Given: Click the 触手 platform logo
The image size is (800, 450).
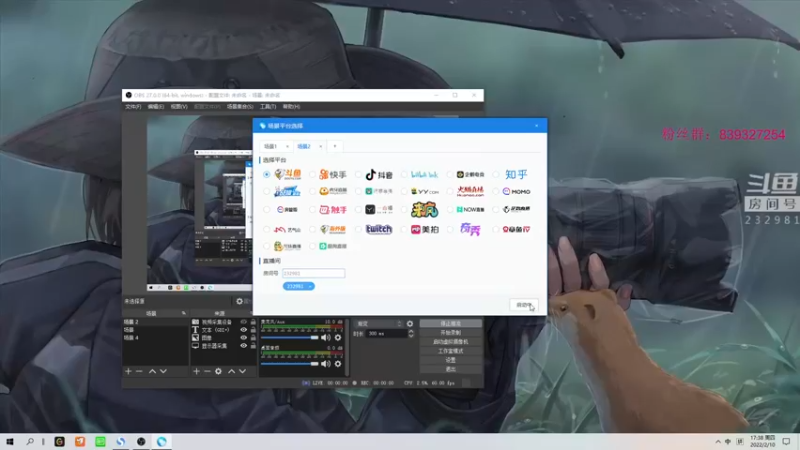Looking at the screenshot, I should pos(333,210).
